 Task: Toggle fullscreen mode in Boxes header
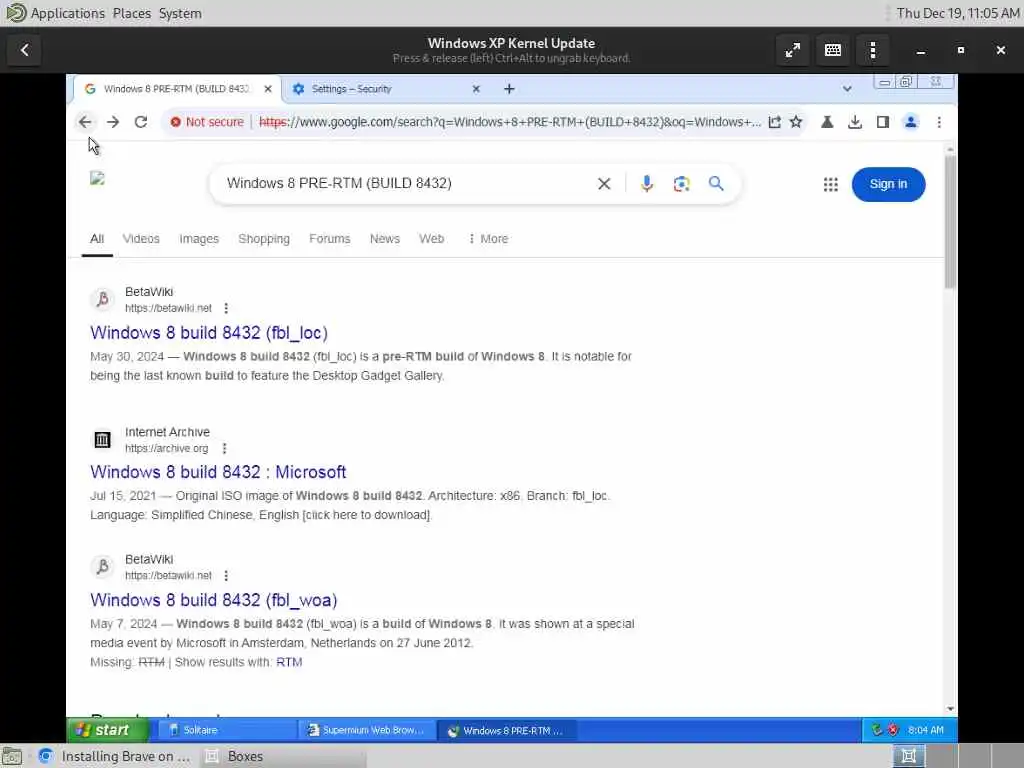coord(793,50)
